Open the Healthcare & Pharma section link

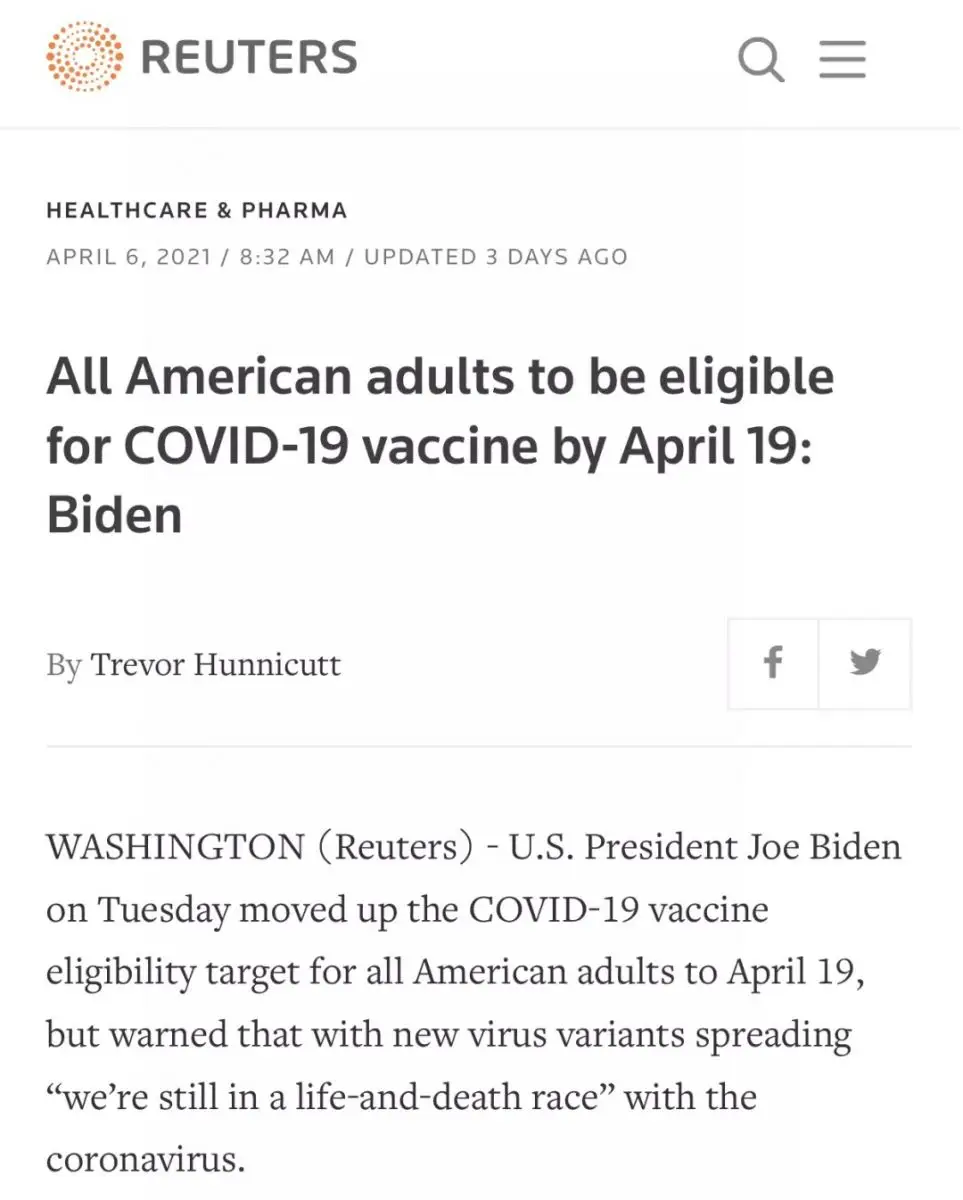click(197, 211)
